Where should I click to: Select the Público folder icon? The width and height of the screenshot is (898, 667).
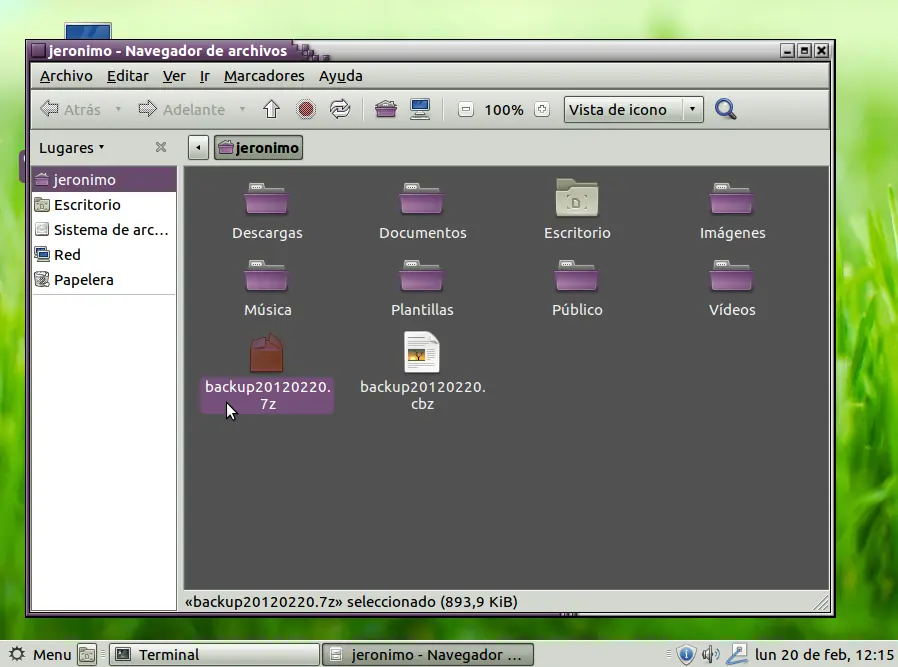[x=577, y=275]
